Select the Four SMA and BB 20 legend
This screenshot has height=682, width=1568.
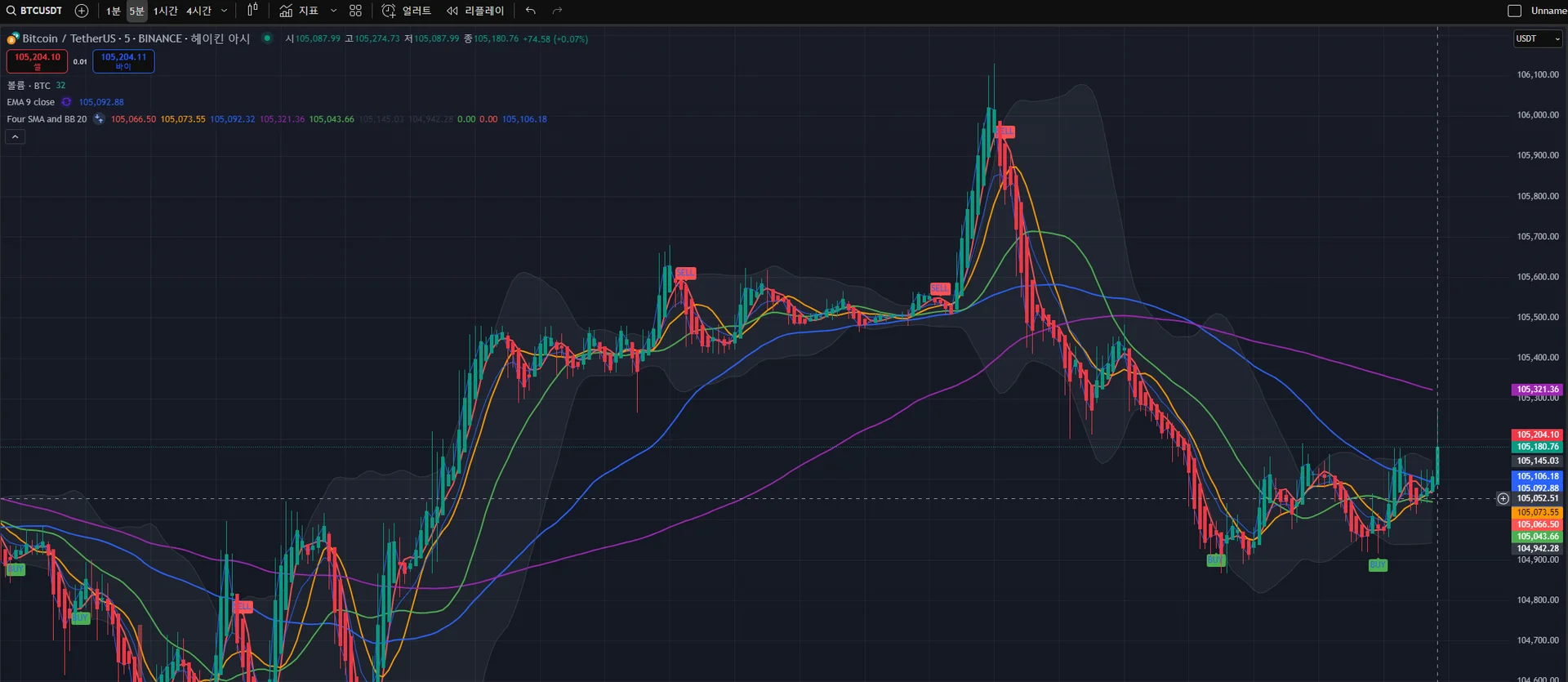(x=47, y=119)
